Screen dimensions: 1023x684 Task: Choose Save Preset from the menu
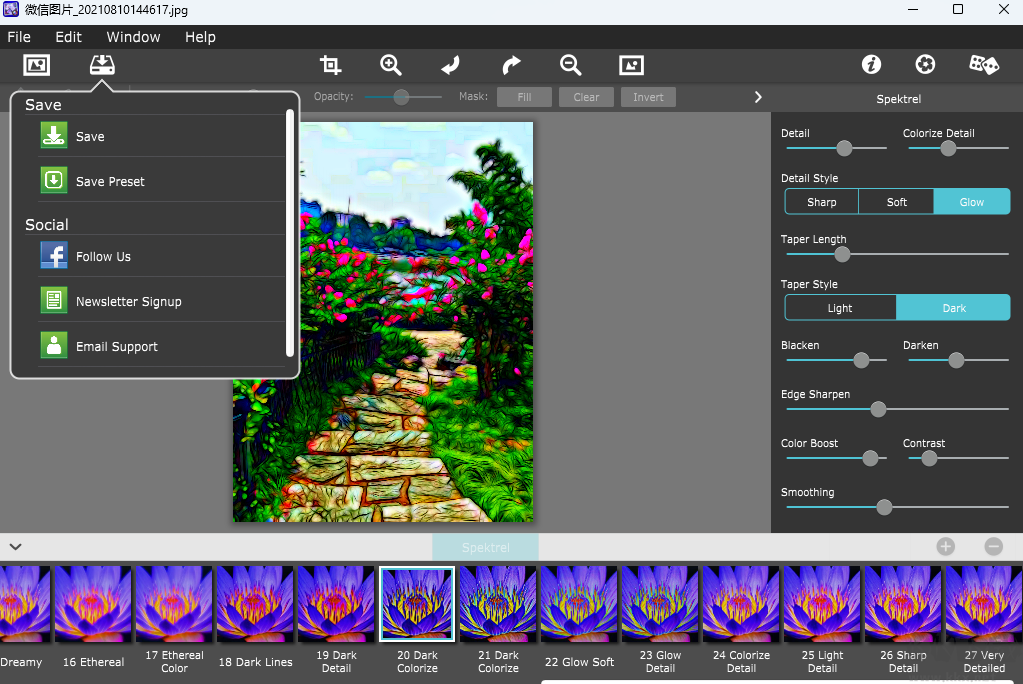click(x=110, y=181)
